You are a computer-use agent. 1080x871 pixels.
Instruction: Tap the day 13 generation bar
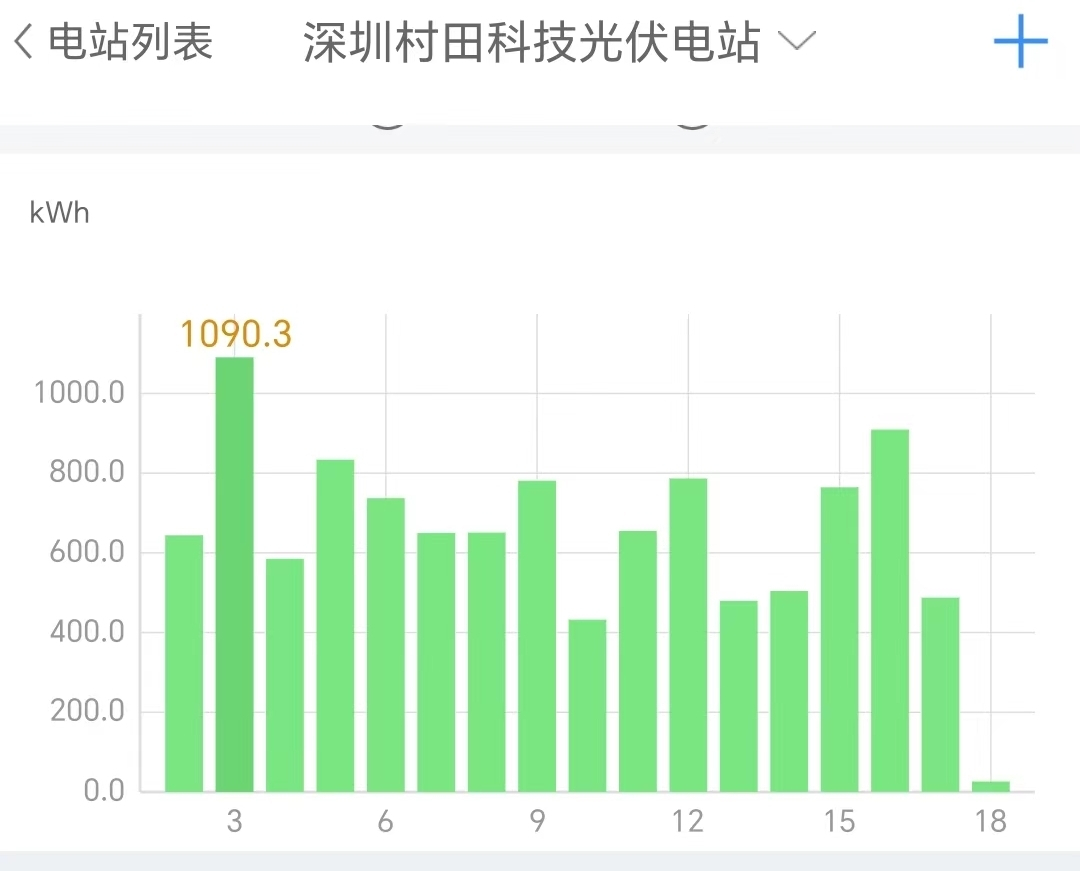click(x=739, y=696)
